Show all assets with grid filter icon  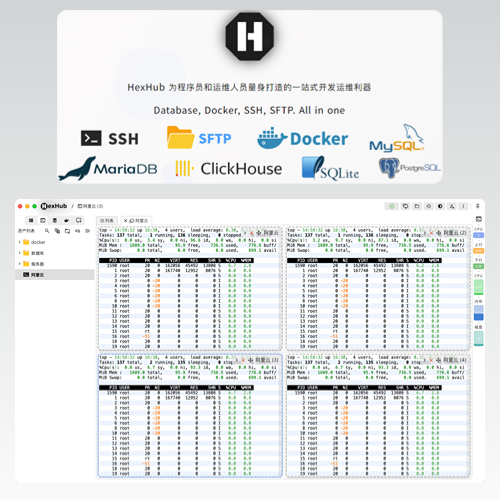[31, 220]
